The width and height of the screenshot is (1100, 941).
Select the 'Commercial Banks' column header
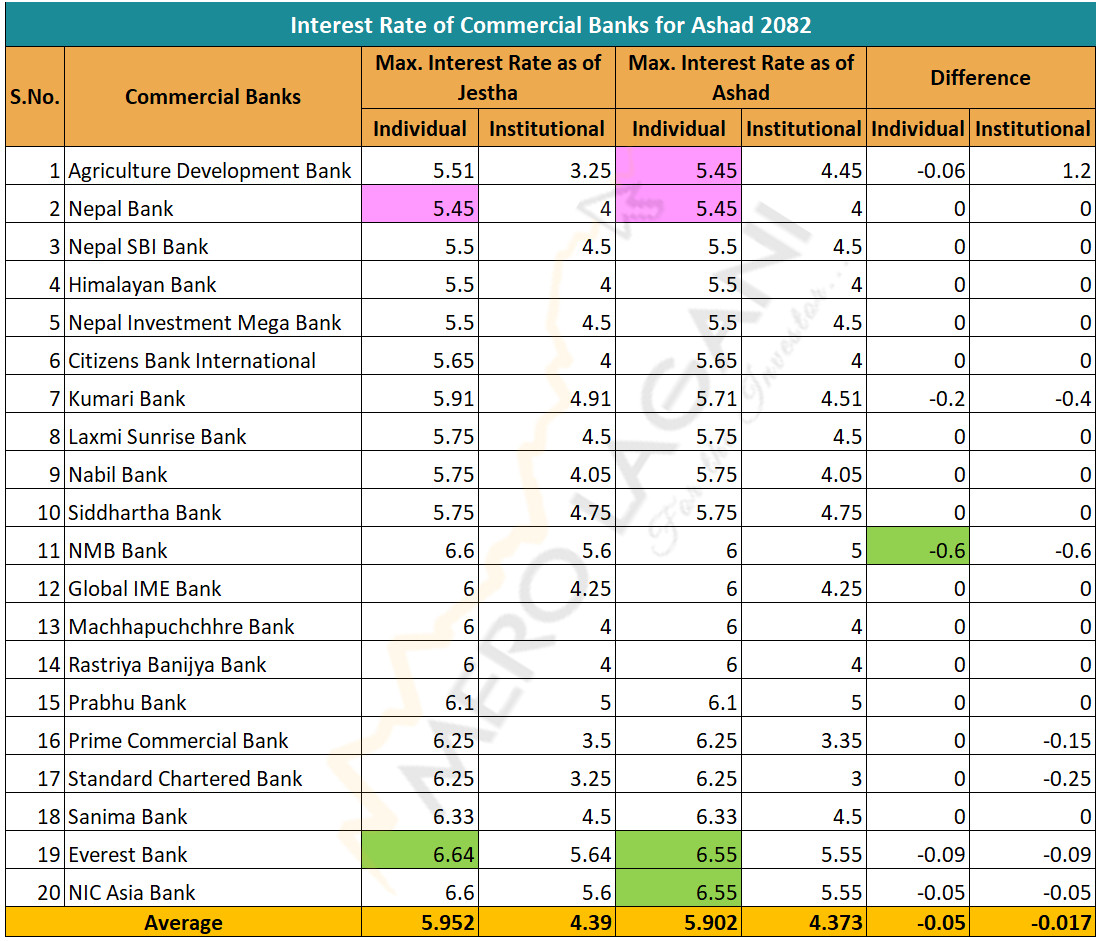pyautogui.click(x=213, y=97)
